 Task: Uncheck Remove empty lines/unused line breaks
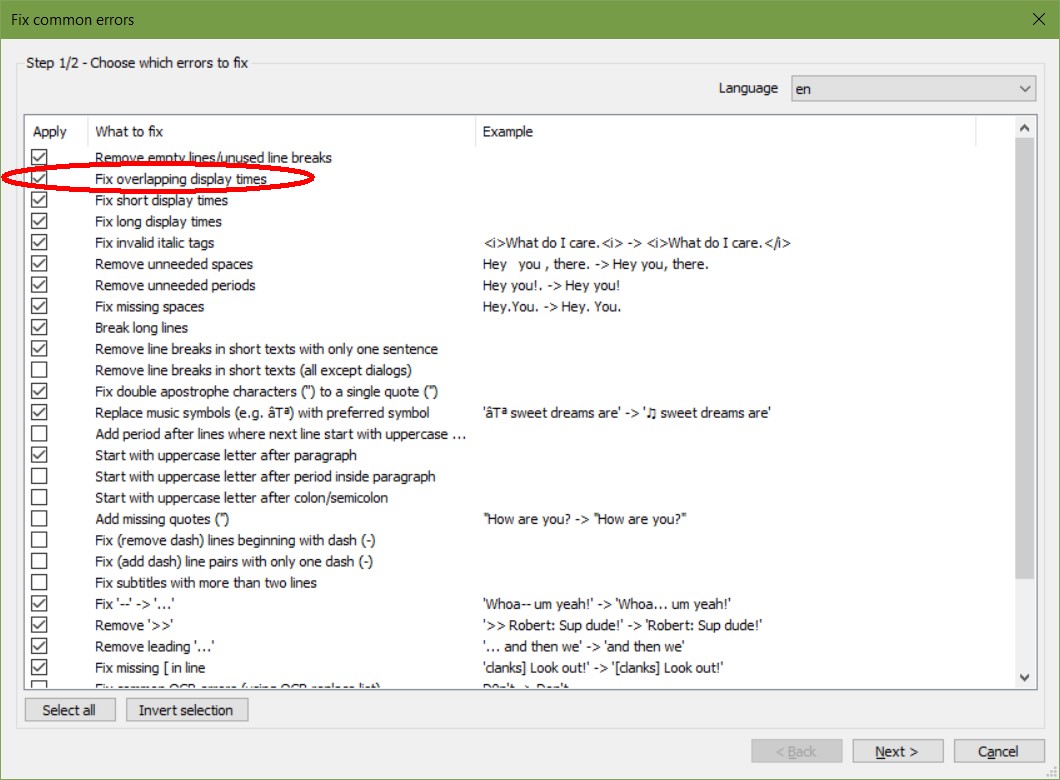pyautogui.click(x=39, y=157)
